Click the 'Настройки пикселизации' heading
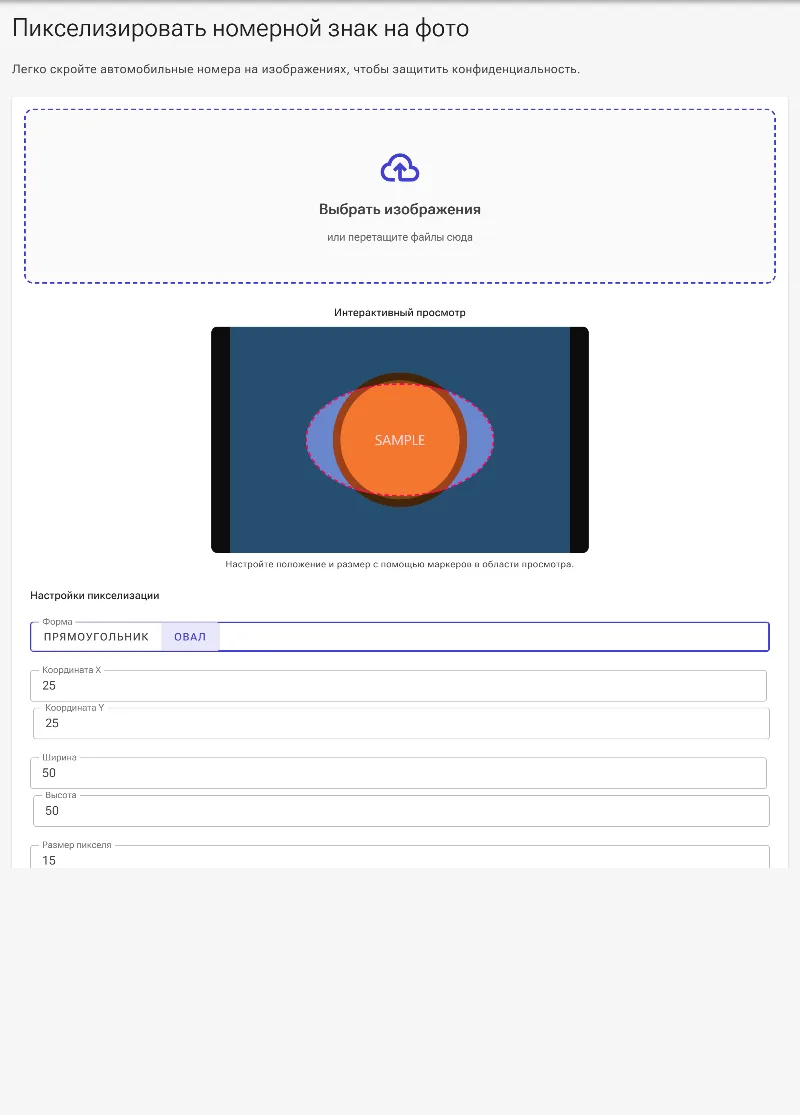The height and width of the screenshot is (1115, 800). pos(95,595)
